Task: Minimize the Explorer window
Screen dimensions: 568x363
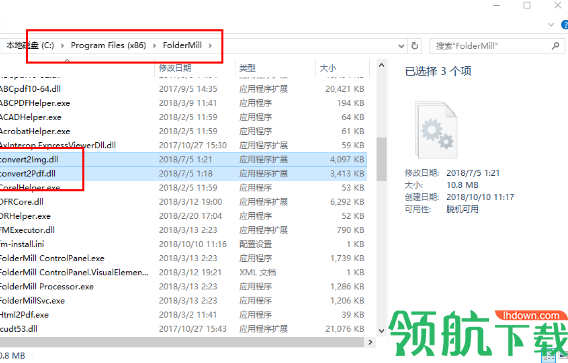Action: coord(497,5)
